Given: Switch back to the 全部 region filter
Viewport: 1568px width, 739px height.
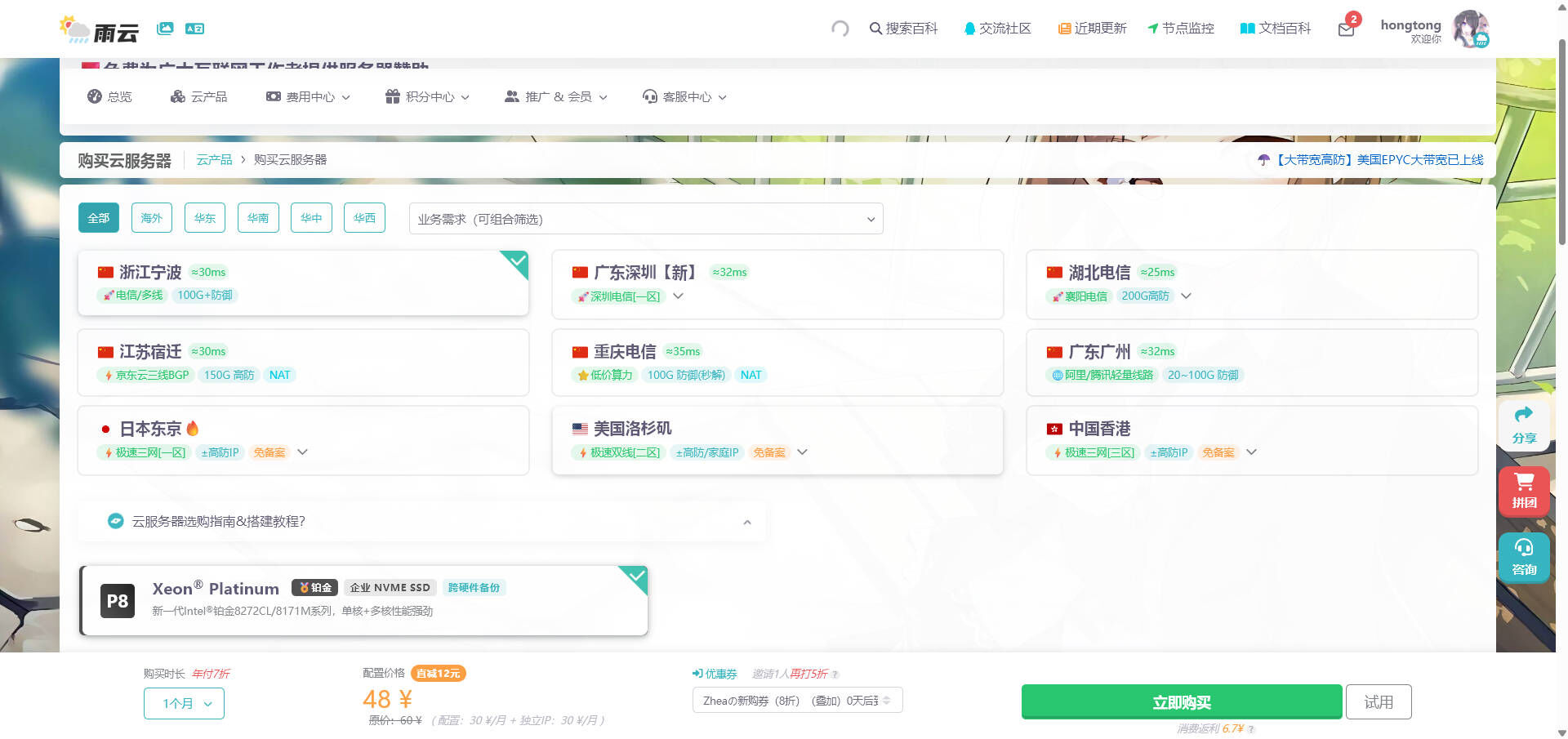Looking at the screenshot, I should point(98,217).
